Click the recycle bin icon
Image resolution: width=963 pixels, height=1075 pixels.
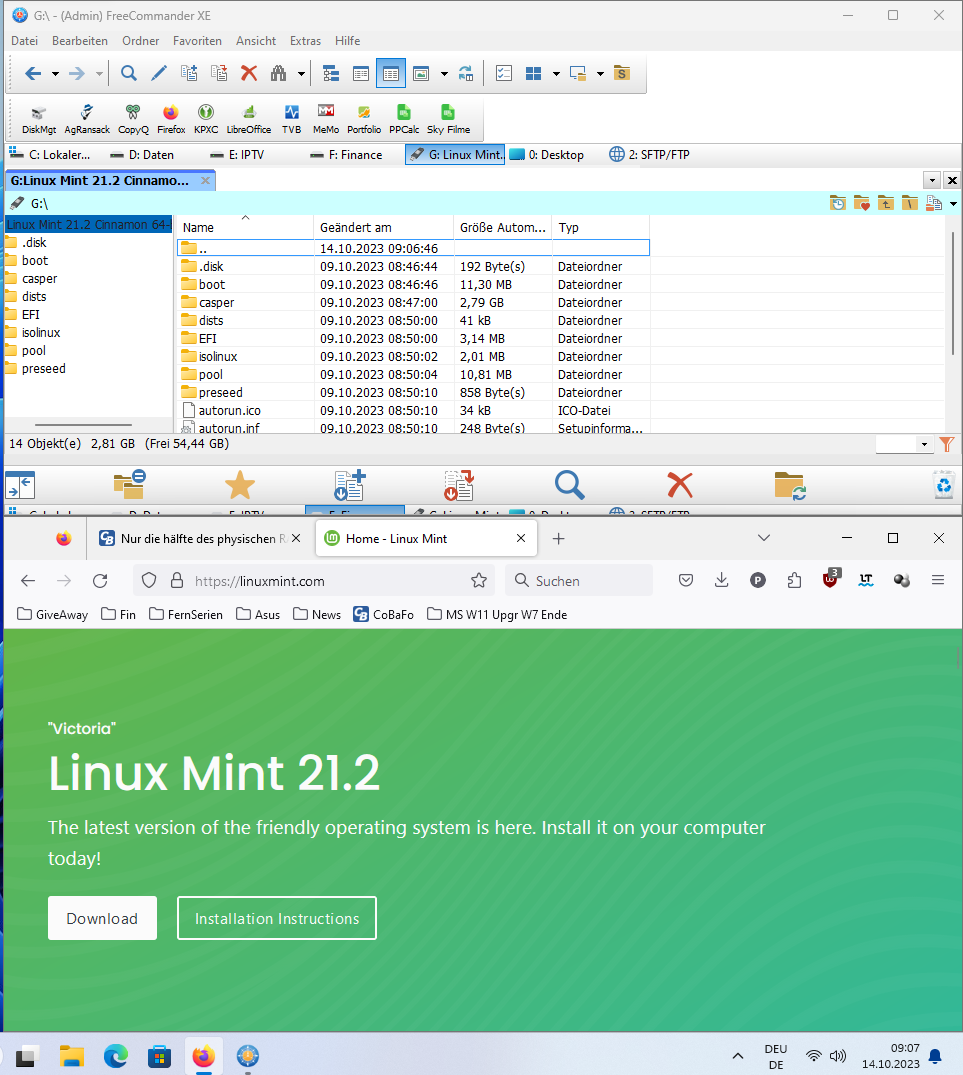coord(944,485)
